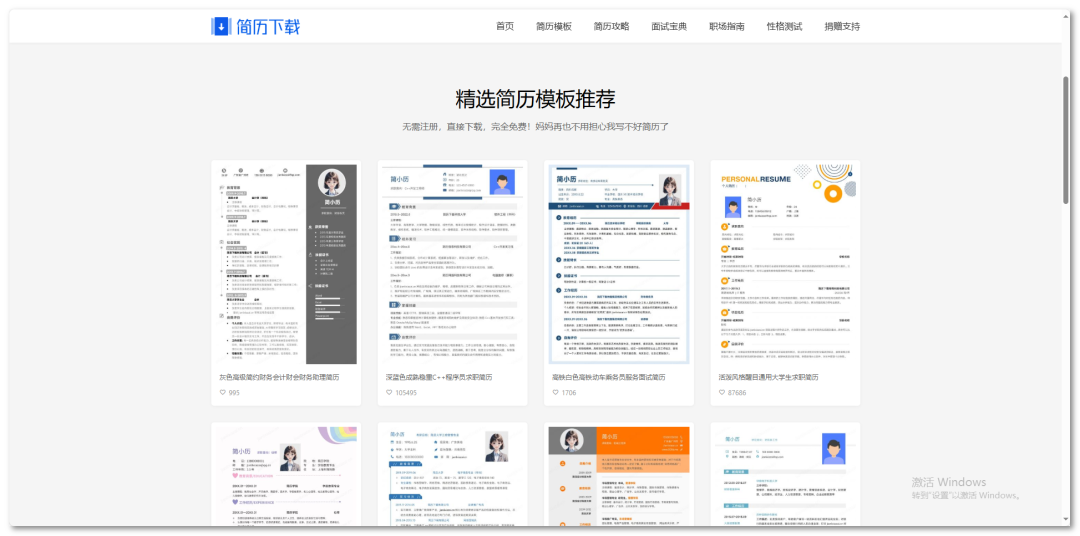
Task: Click title 灰色高级简约财务会计财会财务助理简历
Action: (x=279, y=378)
